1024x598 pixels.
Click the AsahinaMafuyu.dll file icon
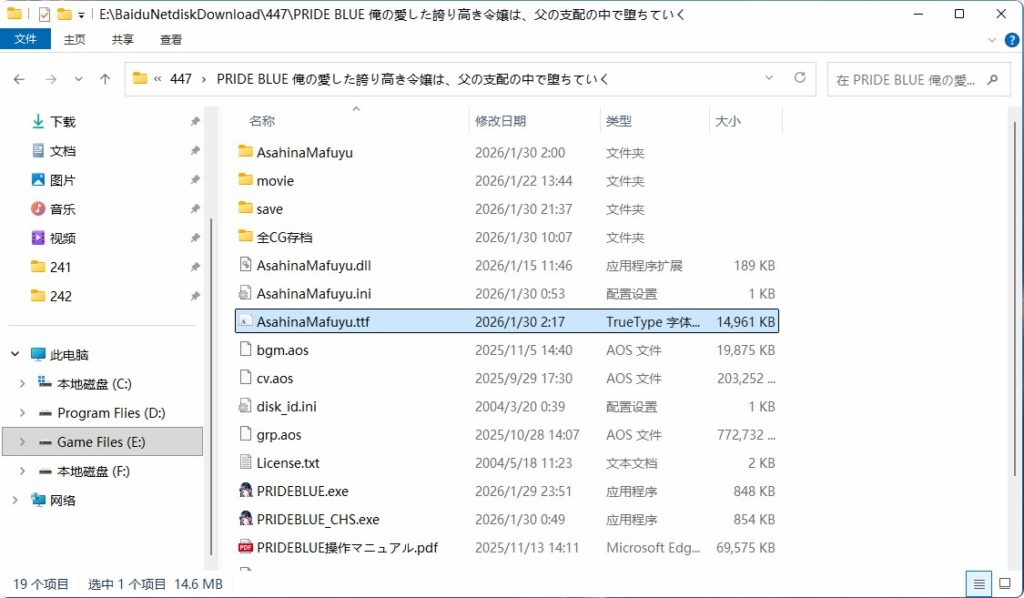tap(246, 264)
